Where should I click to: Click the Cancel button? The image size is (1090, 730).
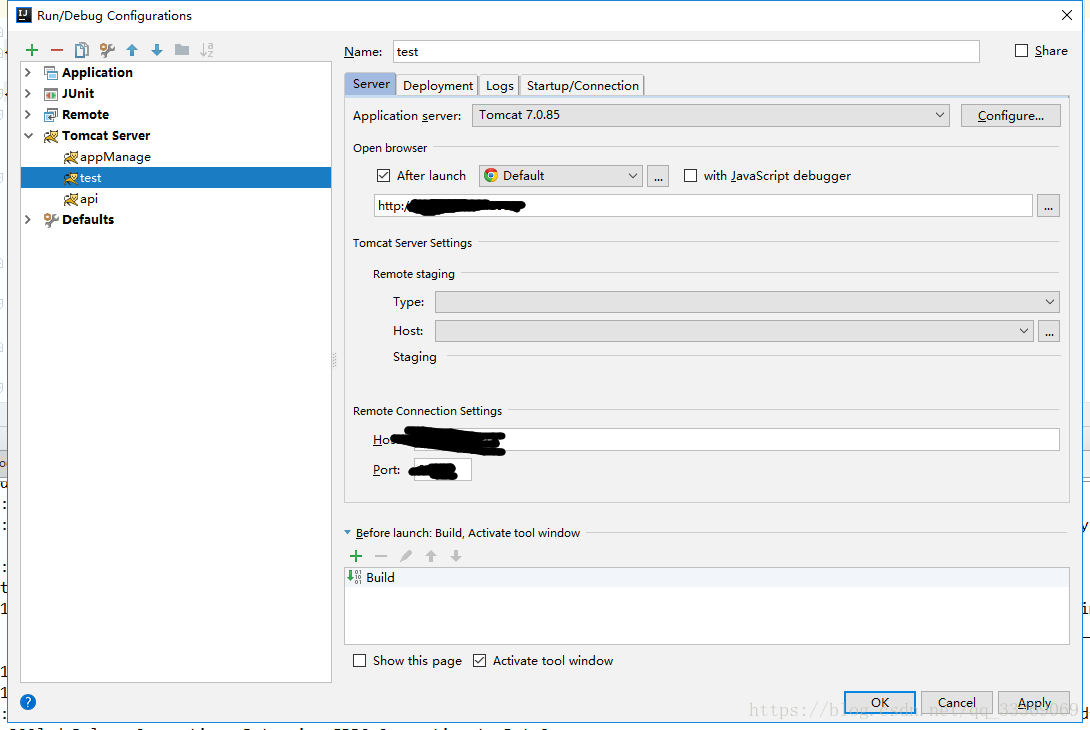coord(957,702)
